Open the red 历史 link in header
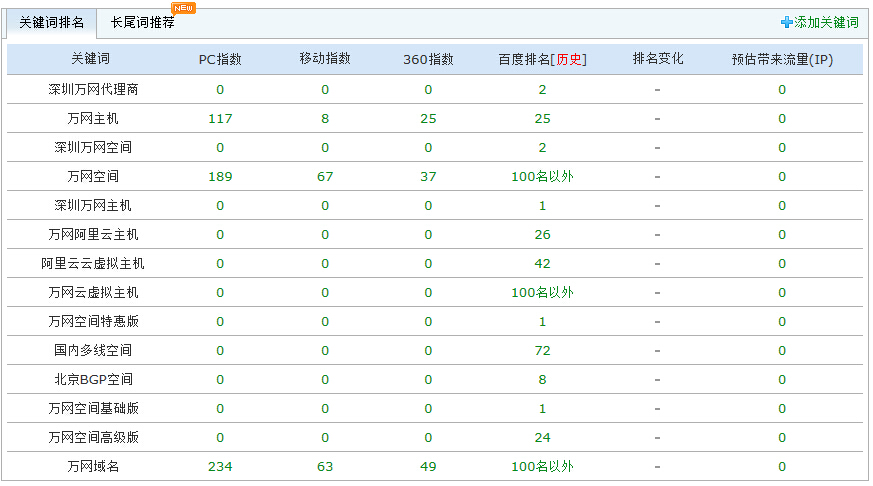Image resolution: width=873 pixels, height=486 pixels. pyautogui.click(x=568, y=60)
